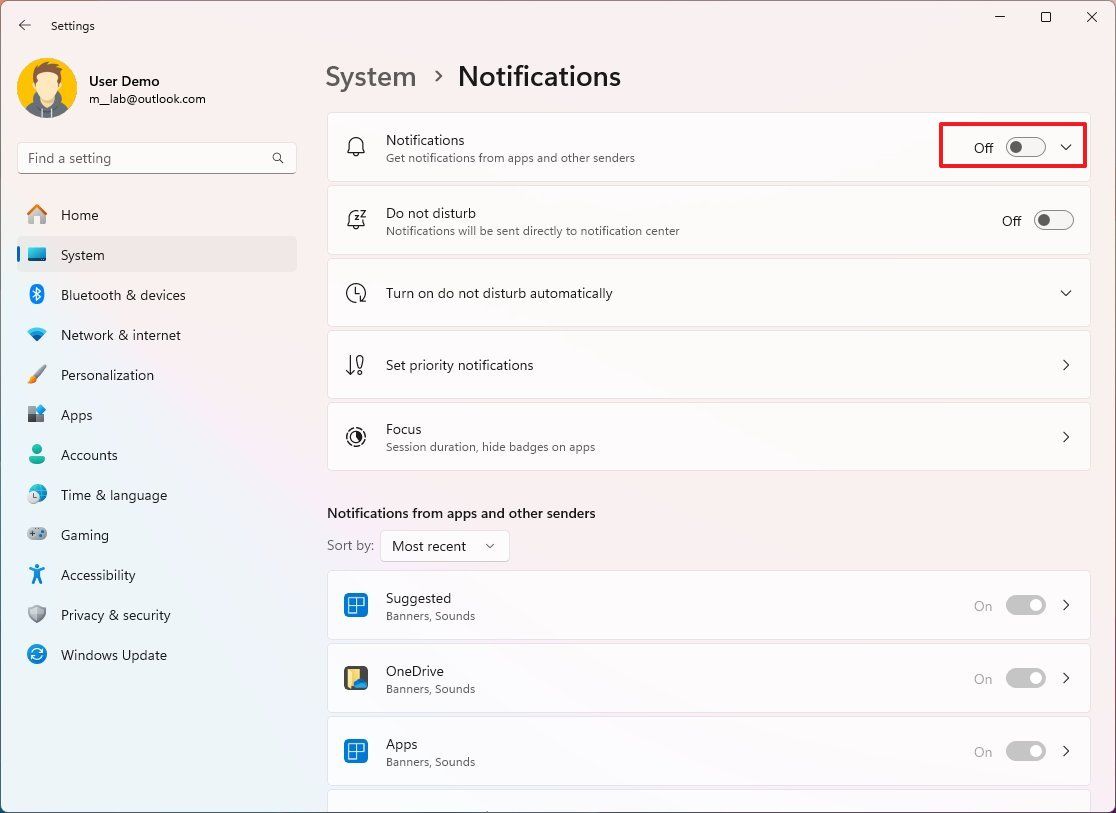Open the User Demo account details
Viewport: 1116px width, 813px height.
(x=120, y=88)
